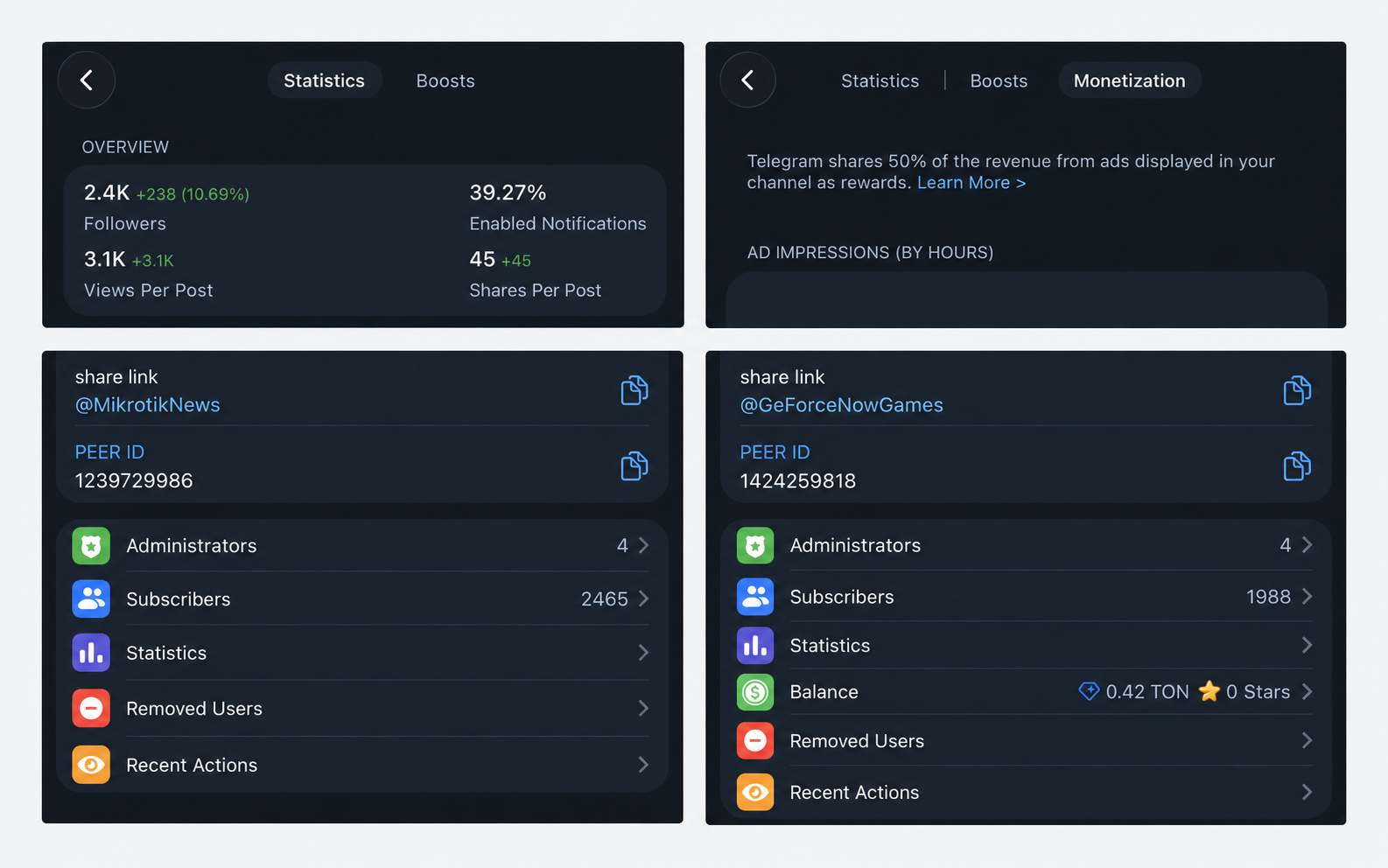The image size is (1388, 868).
Task: Click the 0.42 TON balance amount
Action: (1147, 692)
